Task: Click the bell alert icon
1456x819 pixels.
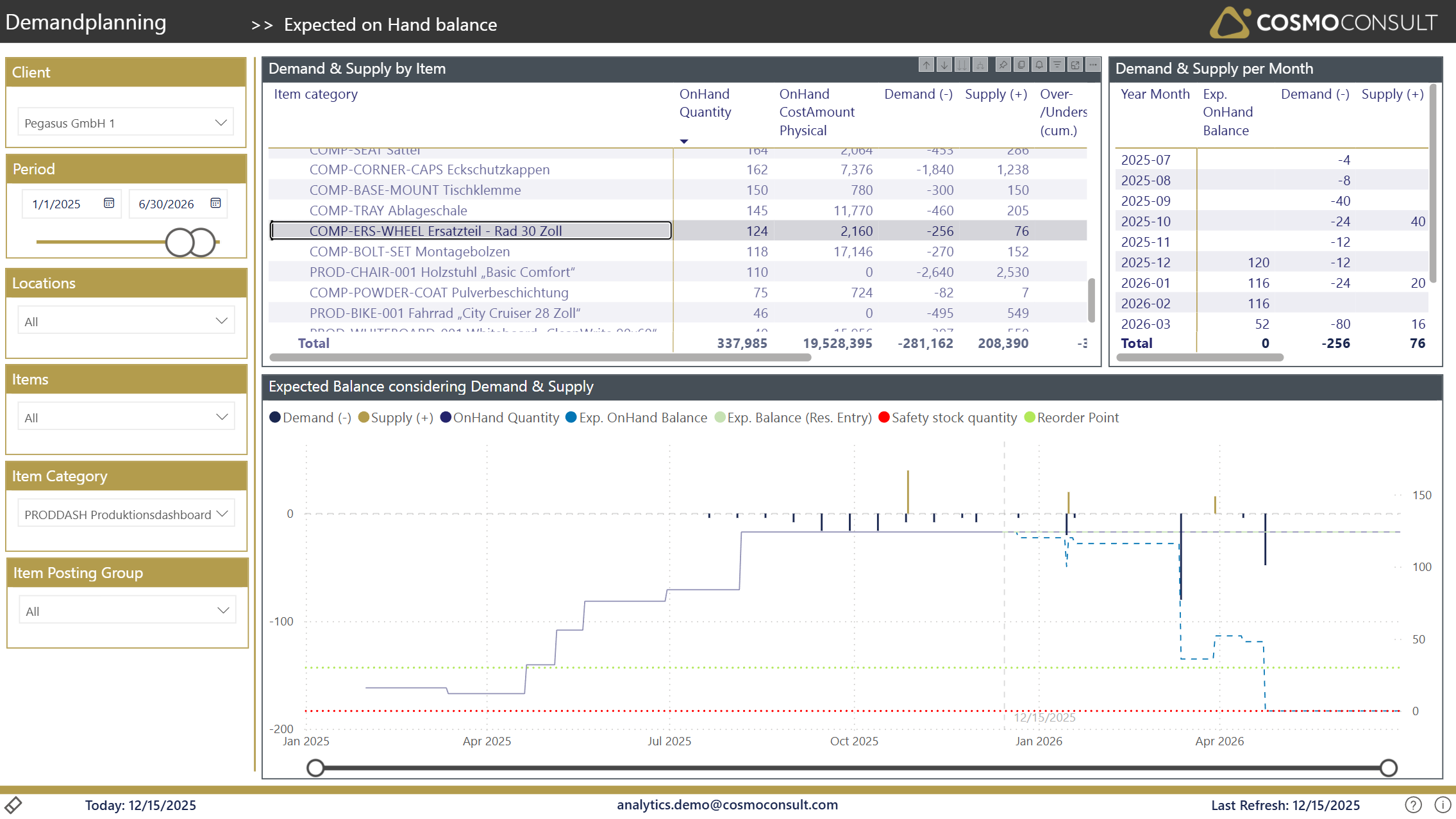Action: pos(1039,65)
